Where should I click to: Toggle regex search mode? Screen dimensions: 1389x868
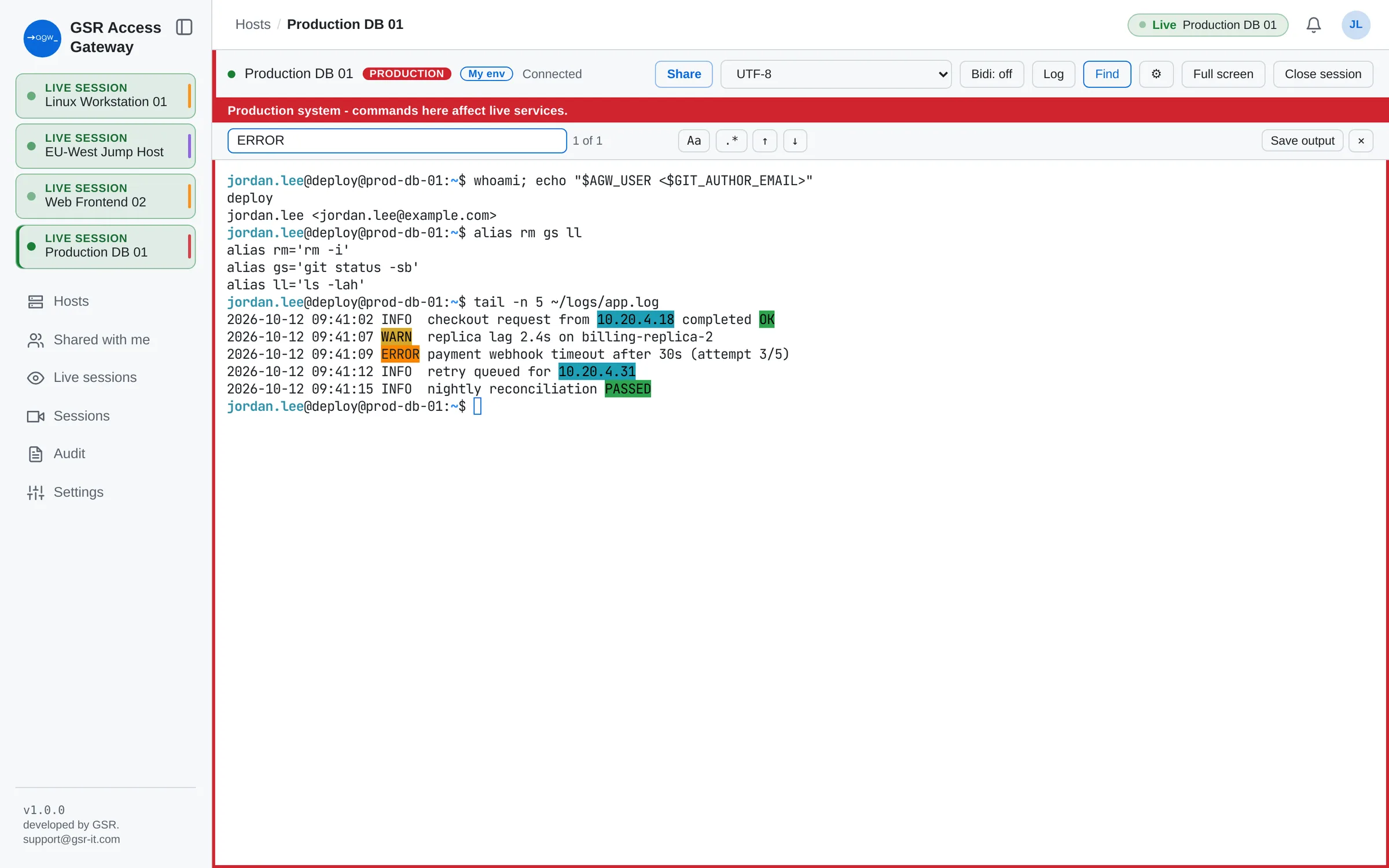(731, 141)
